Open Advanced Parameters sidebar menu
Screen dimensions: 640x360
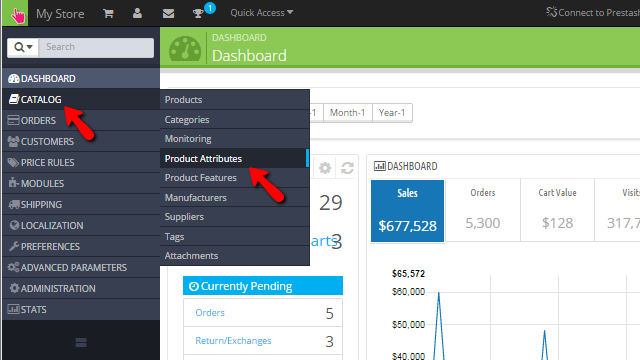(x=81, y=267)
